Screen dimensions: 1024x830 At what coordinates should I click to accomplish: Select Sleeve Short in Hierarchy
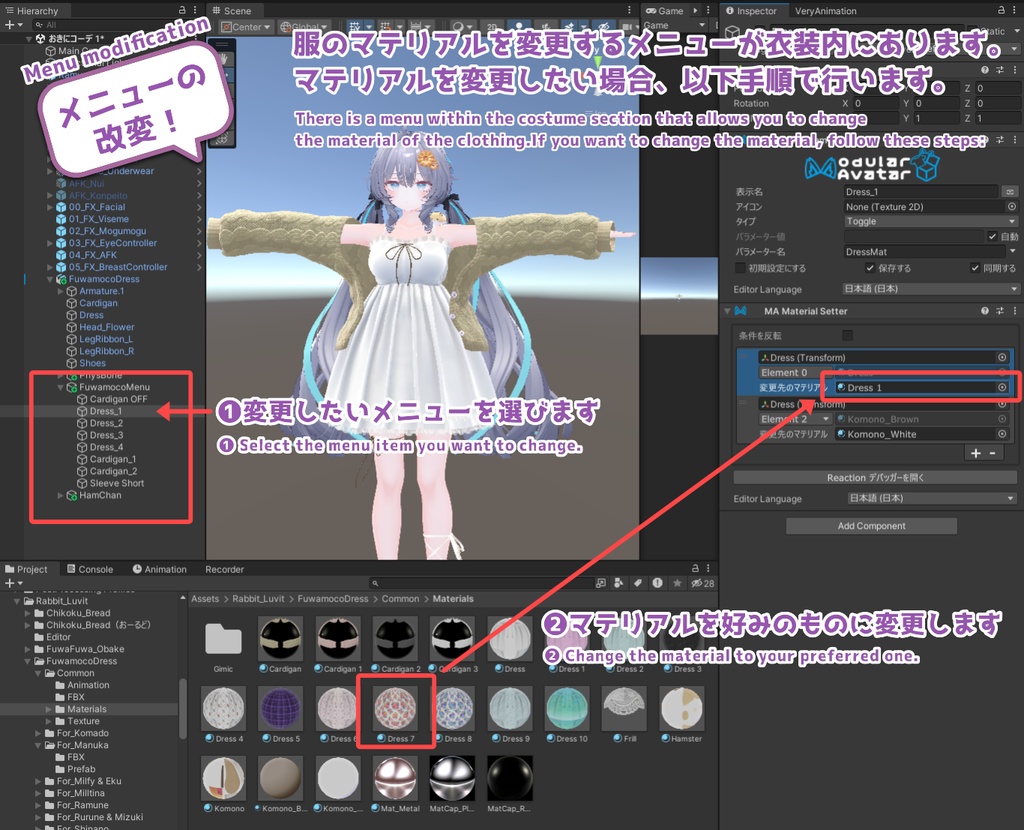(x=117, y=483)
